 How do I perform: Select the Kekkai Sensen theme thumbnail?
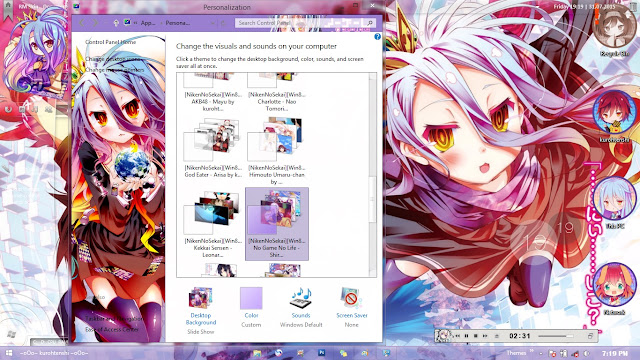[212, 224]
